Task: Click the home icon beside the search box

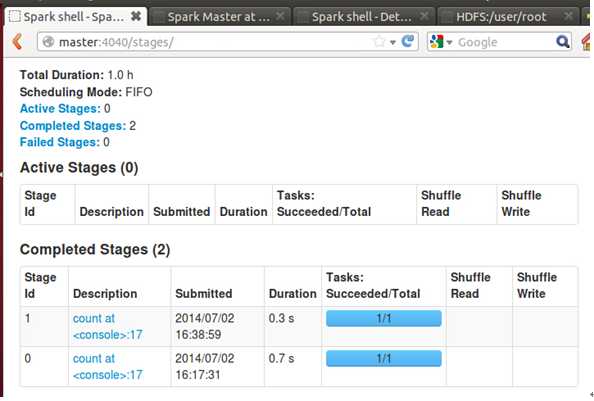Action: point(587,42)
